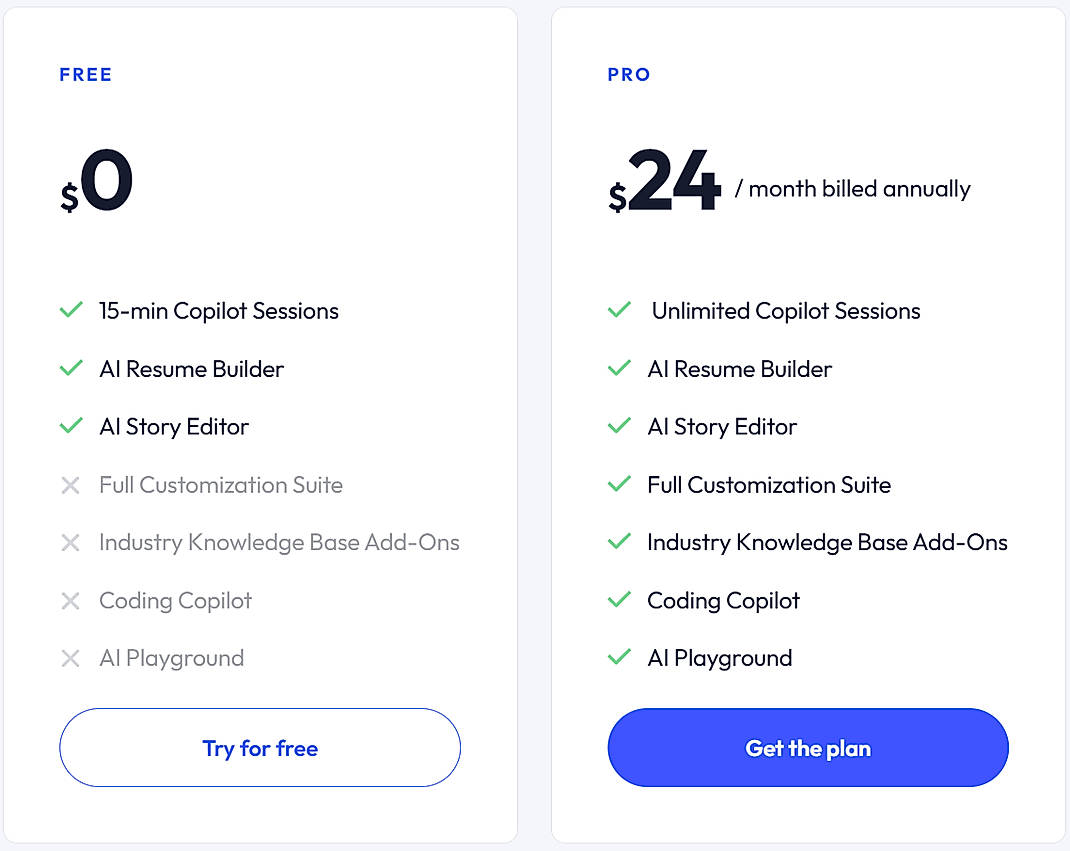1070x851 pixels.
Task: Select the PRO plan label
Action: click(629, 74)
